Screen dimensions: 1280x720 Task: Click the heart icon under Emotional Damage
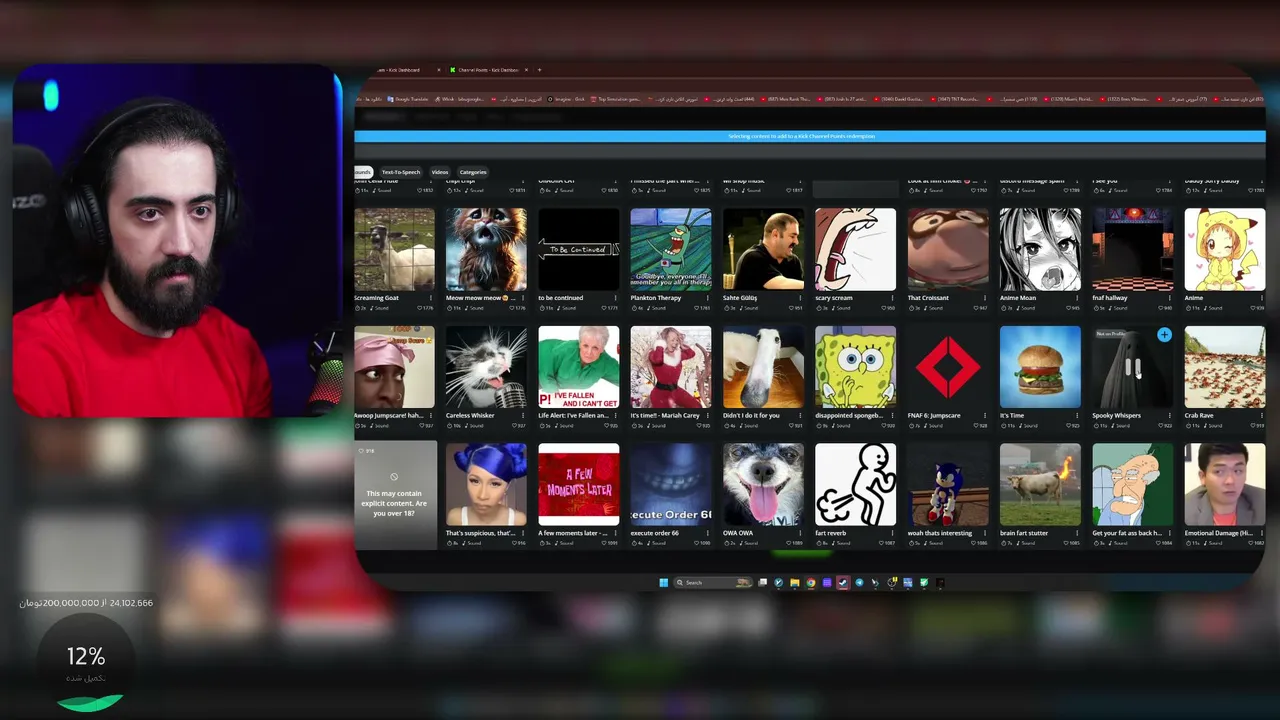[x=1249, y=543]
